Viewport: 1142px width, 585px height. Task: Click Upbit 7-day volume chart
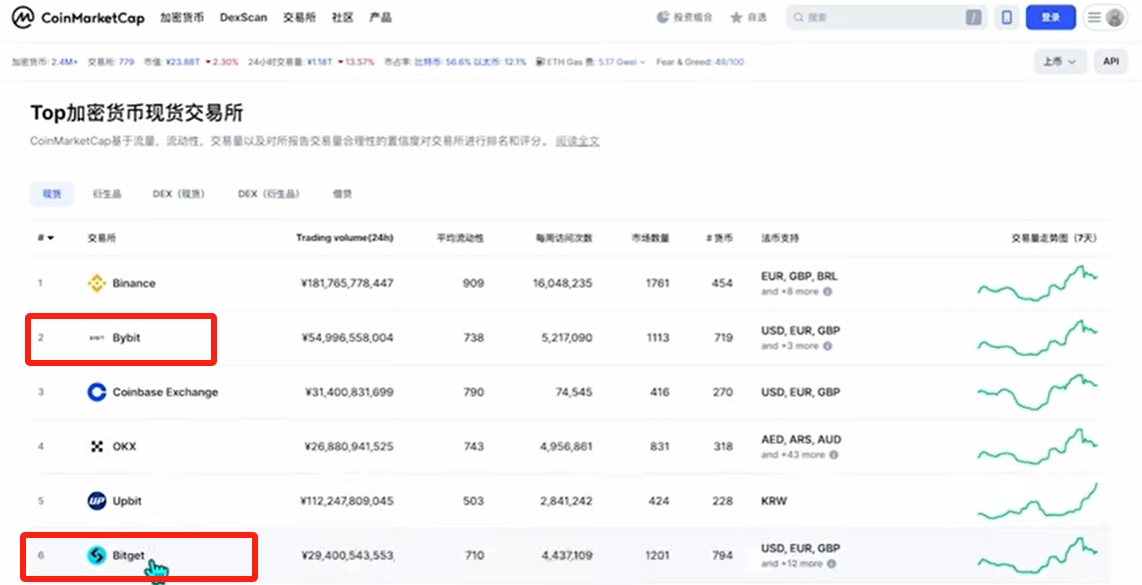pyautogui.click(x=1037, y=501)
